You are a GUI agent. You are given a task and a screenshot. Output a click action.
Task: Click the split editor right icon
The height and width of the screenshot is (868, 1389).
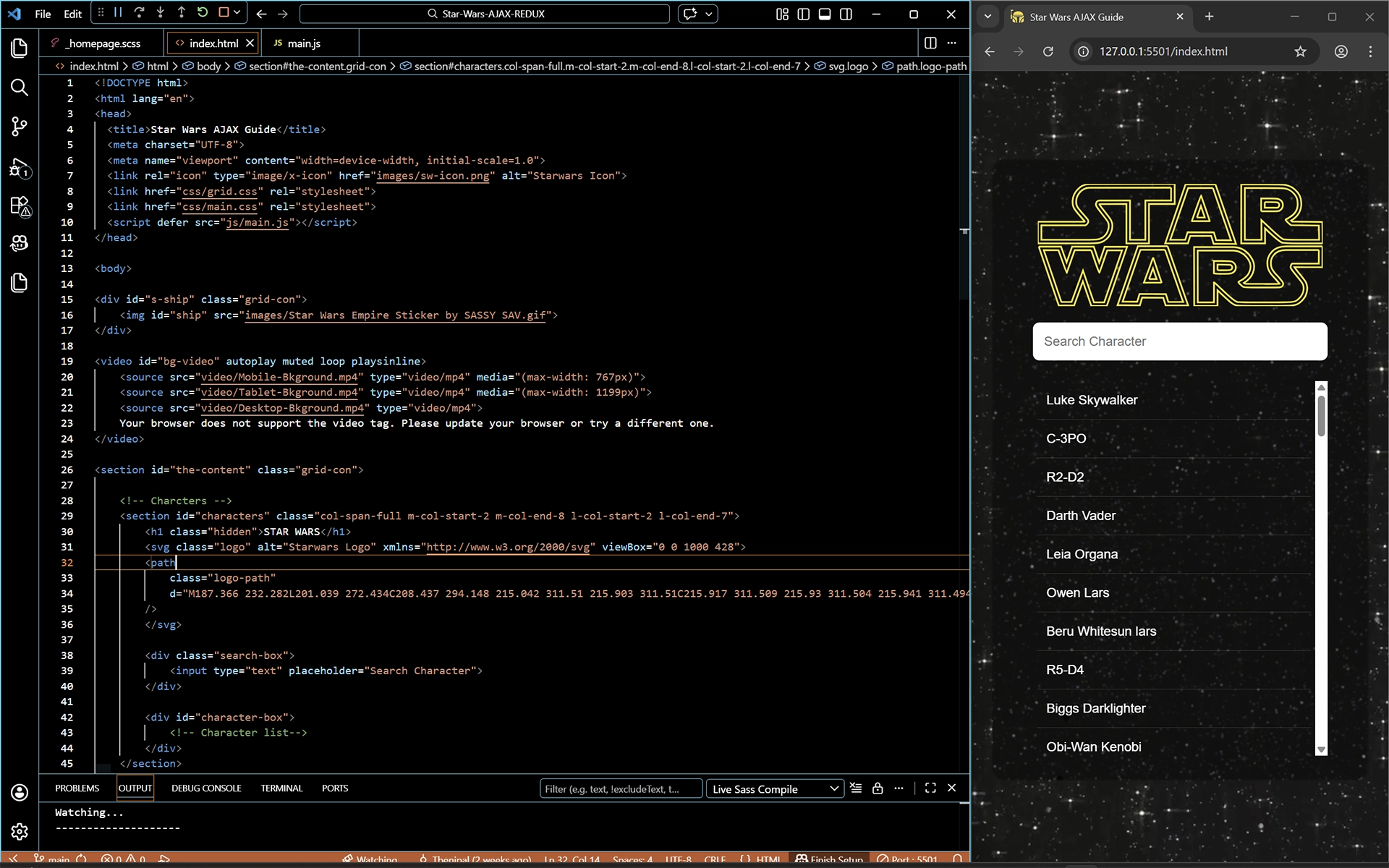coord(930,43)
